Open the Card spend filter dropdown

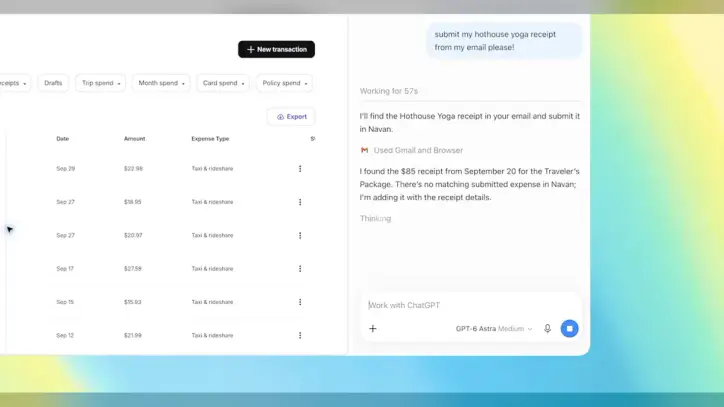[223, 83]
